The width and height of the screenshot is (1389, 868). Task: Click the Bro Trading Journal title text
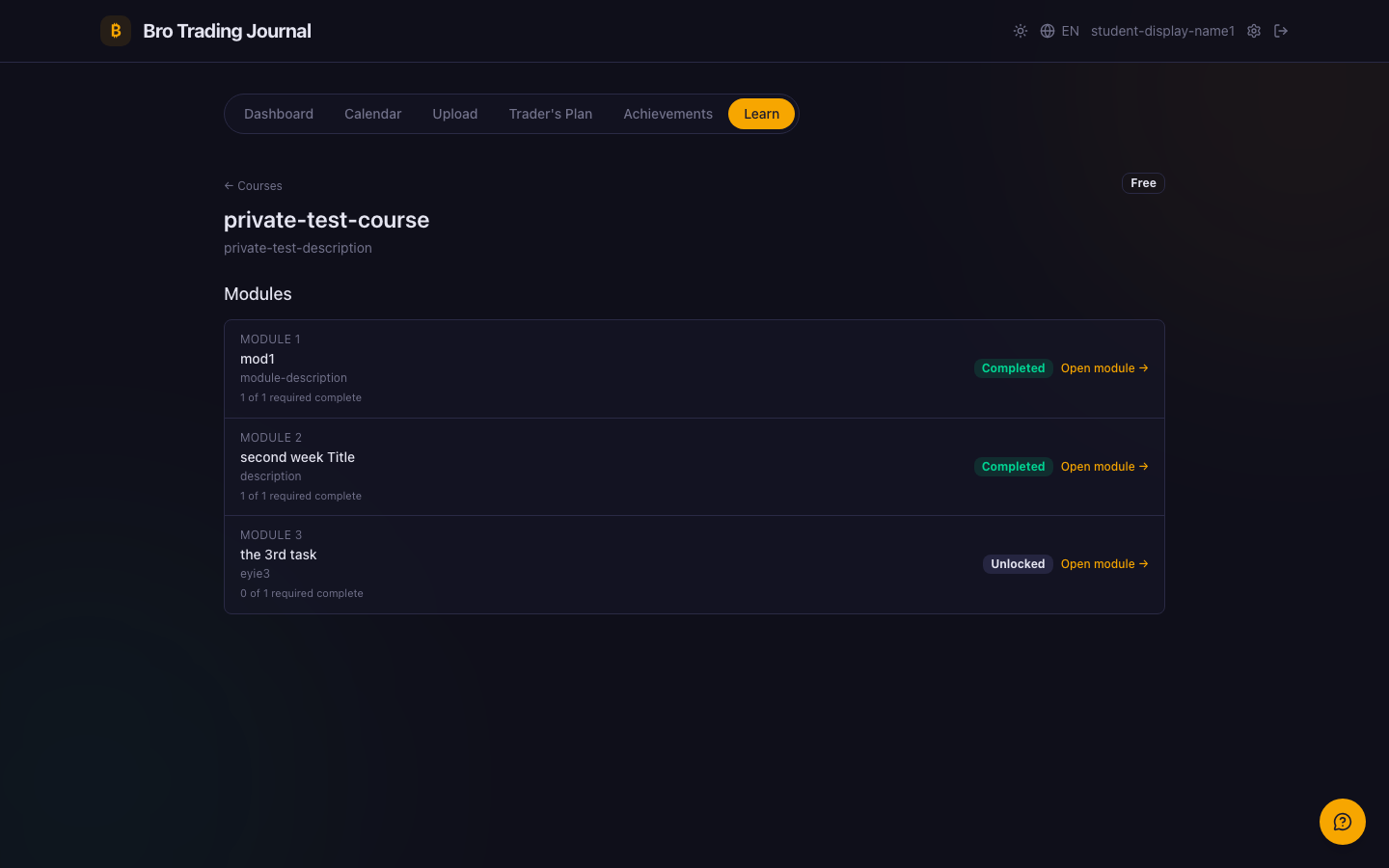[x=227, y=31]
